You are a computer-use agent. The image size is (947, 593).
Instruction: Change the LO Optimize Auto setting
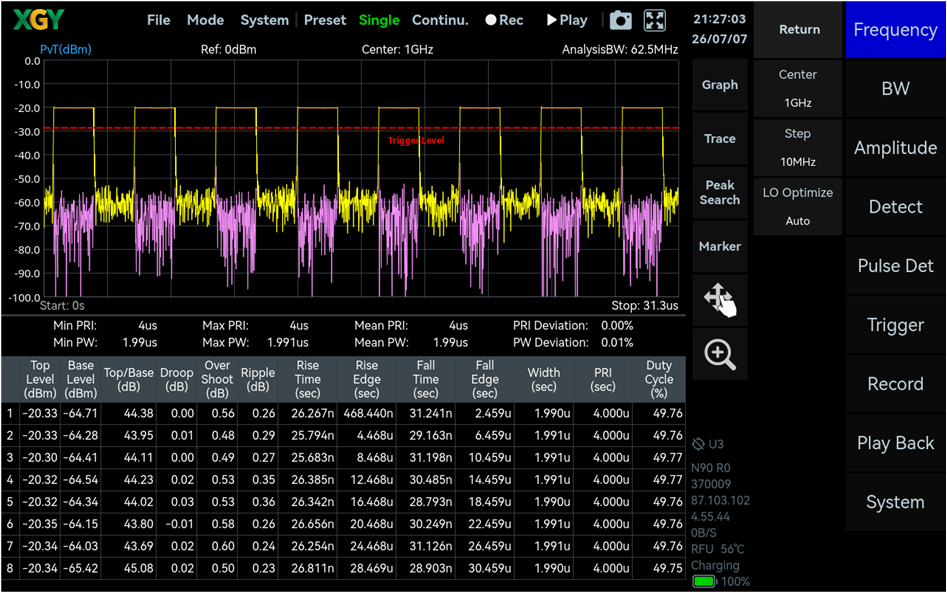coord(798,207)
